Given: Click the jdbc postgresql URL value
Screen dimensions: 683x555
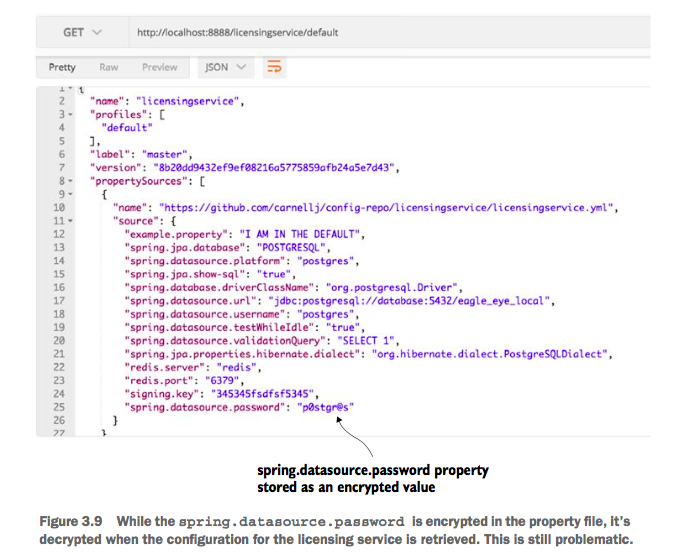Looking at the screenshot, I should [409, 301].
